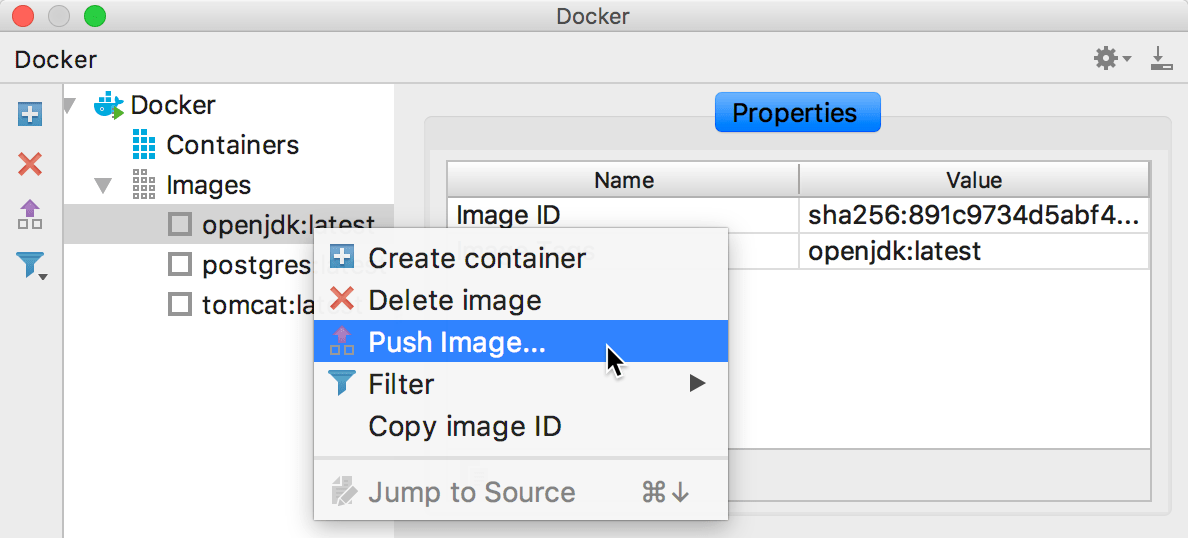The image size is (1188, 538).
Task: Click the red X delete icon in left toolbar
Action: tap(30, 164)
